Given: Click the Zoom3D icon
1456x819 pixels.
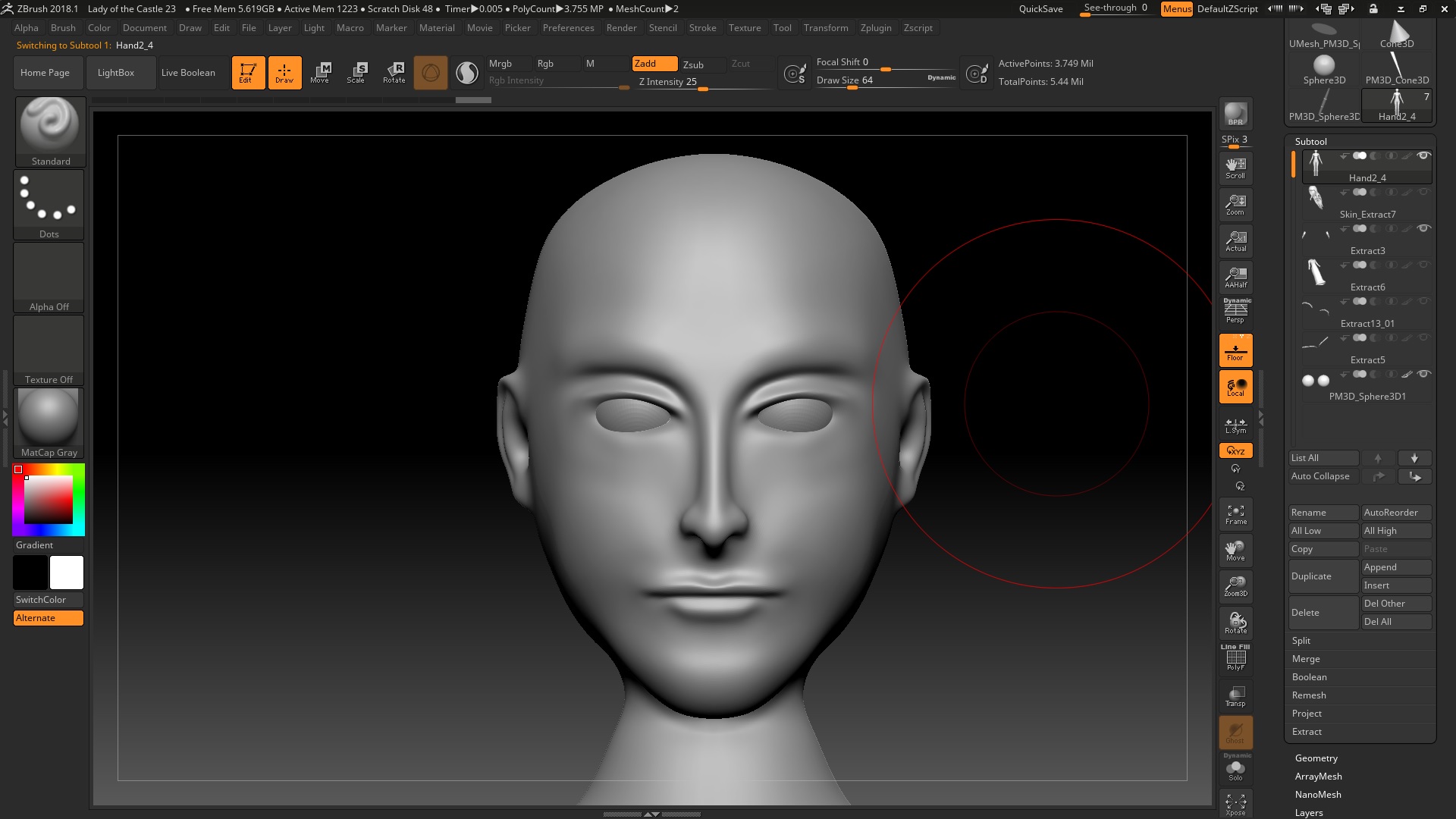Looking at the screenshot, I should pos(1235,587).
